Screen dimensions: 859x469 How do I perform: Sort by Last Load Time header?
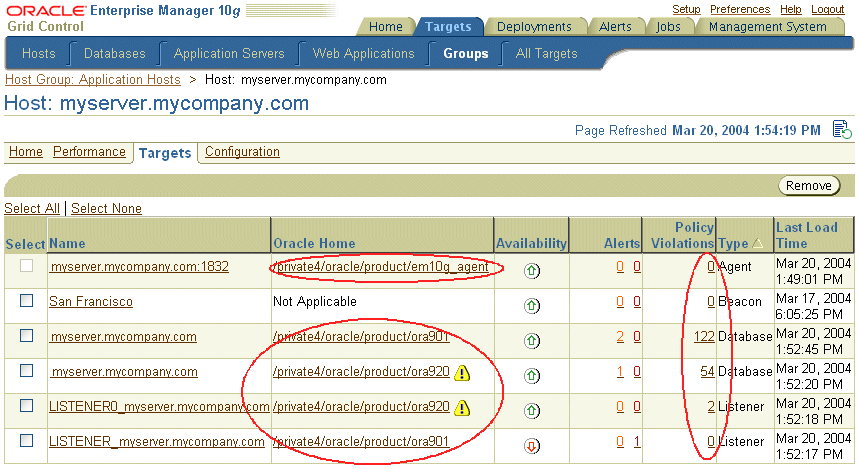tap(806, 235)
